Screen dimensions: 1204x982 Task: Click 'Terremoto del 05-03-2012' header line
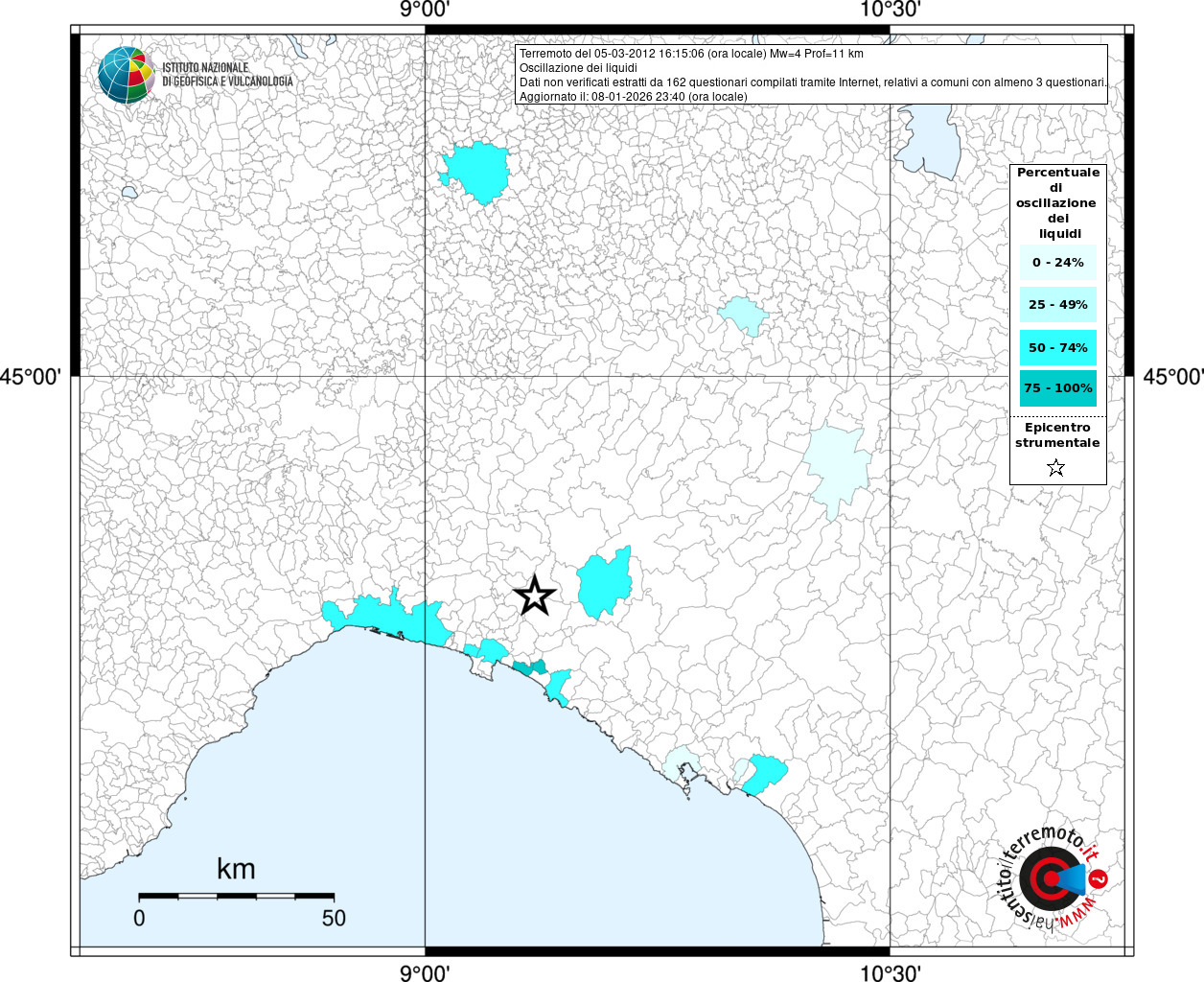tap(691, 54)
